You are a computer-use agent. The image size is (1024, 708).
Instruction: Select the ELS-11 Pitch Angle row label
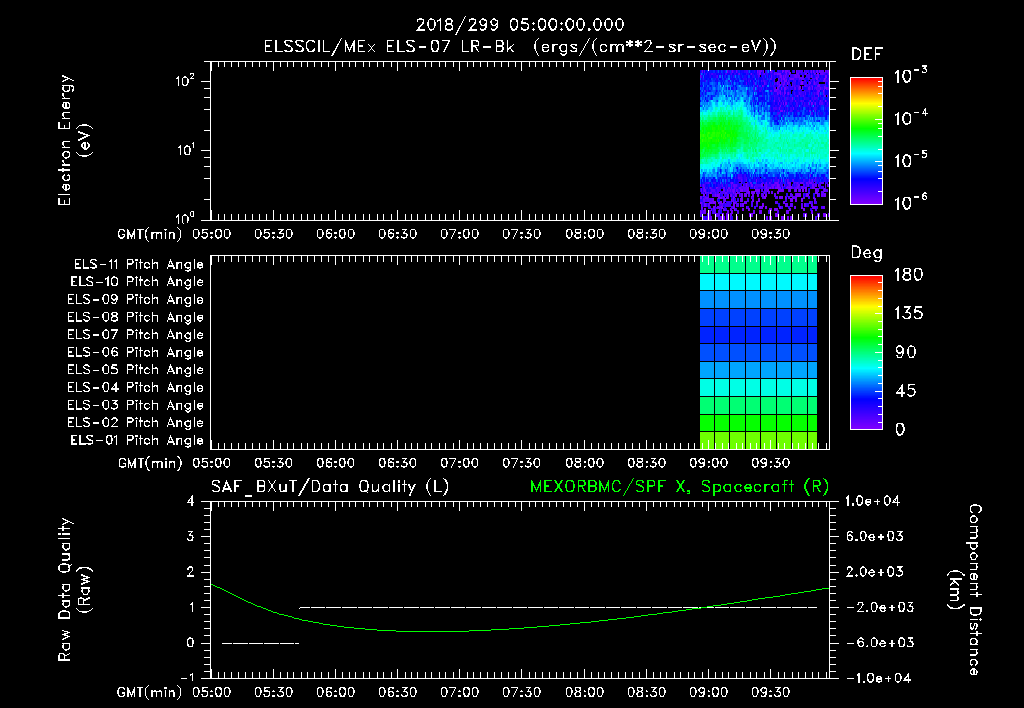[x=138, y=265]
